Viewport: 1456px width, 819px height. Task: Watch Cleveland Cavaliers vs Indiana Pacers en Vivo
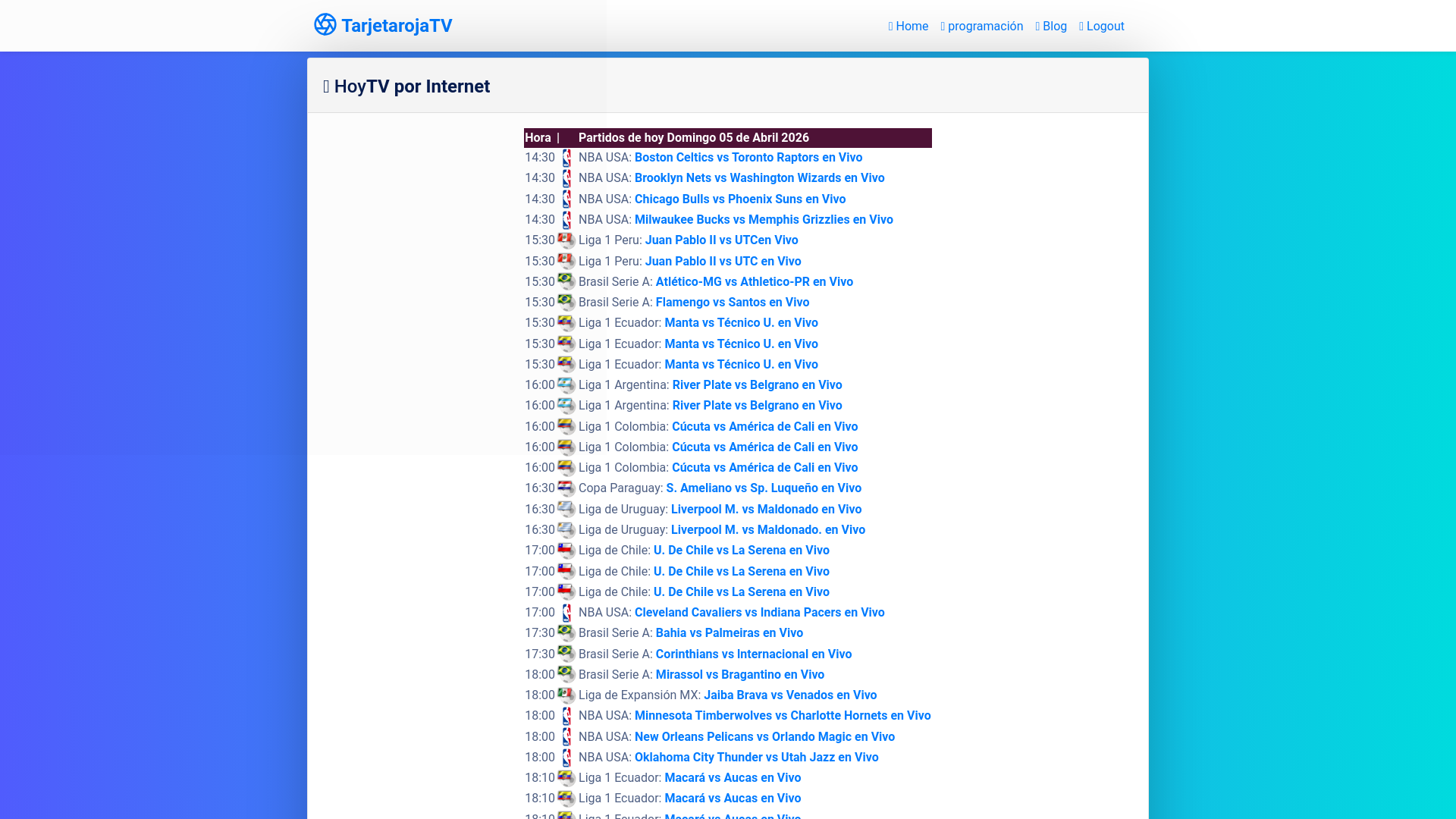coord(759,613)
